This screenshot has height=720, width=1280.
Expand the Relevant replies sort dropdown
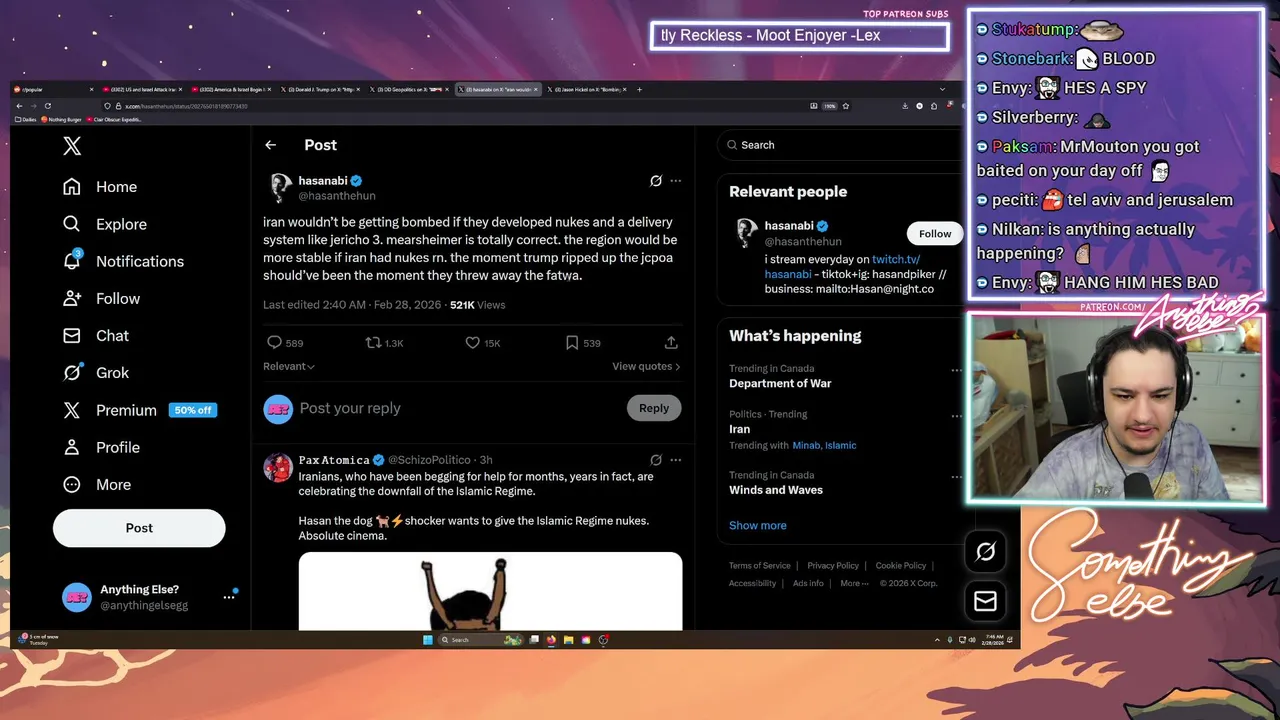click(x=289, y=366)
